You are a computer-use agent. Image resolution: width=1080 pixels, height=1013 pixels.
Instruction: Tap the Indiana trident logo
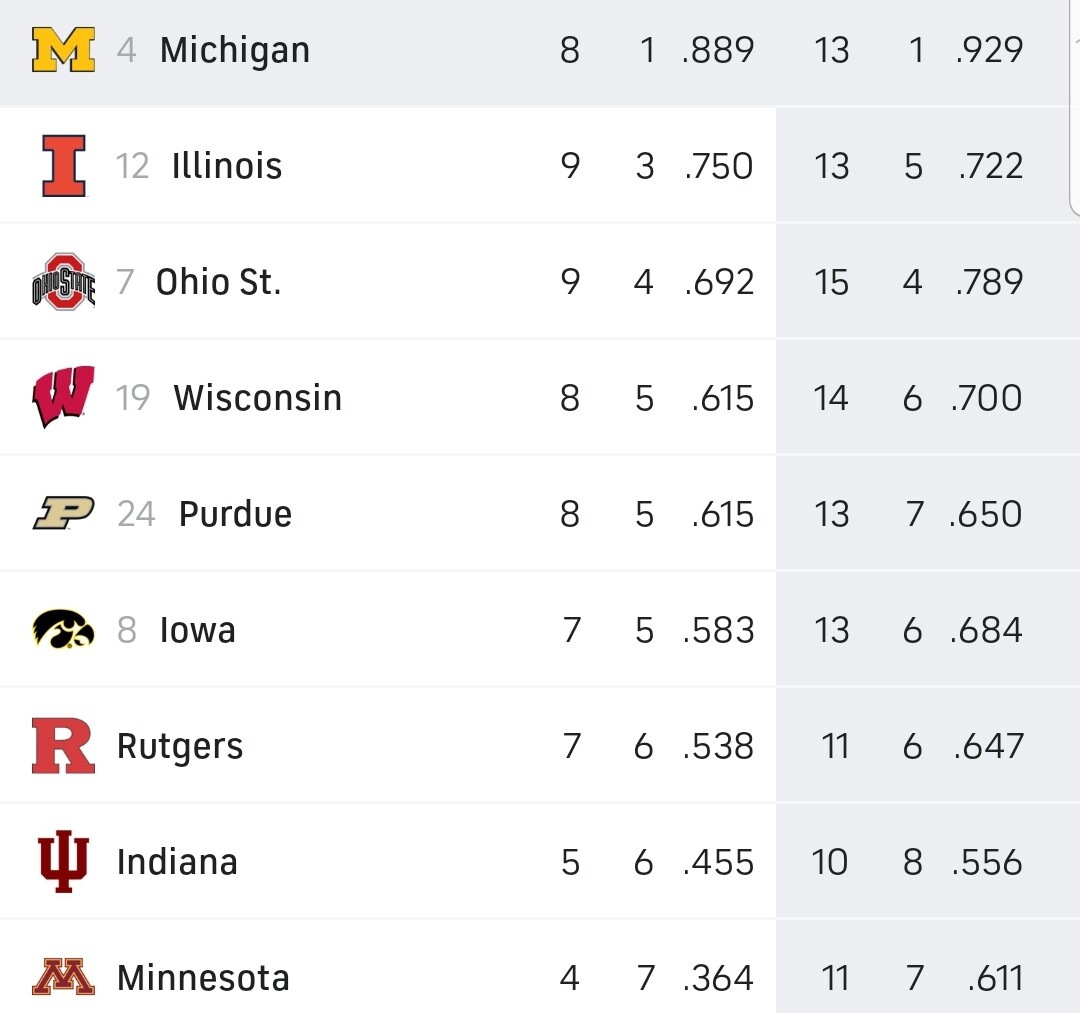[x=63, y=861]
